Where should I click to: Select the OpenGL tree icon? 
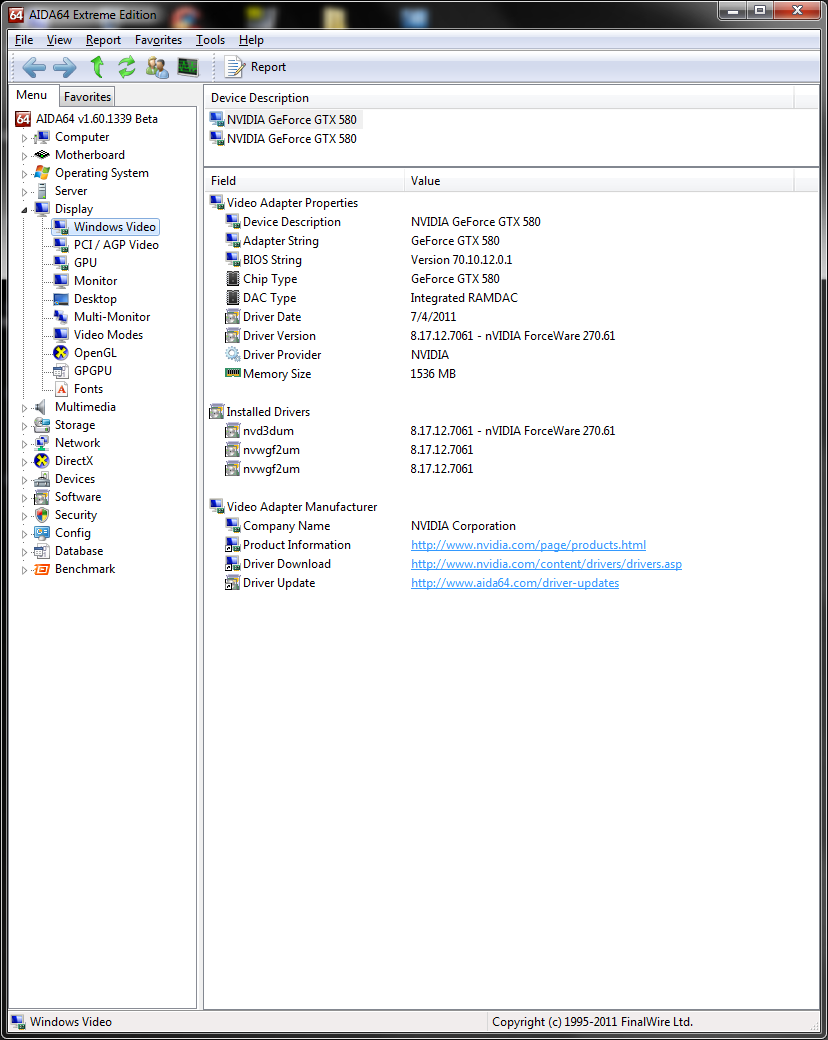pyautogui.click(x=61, y=353)
